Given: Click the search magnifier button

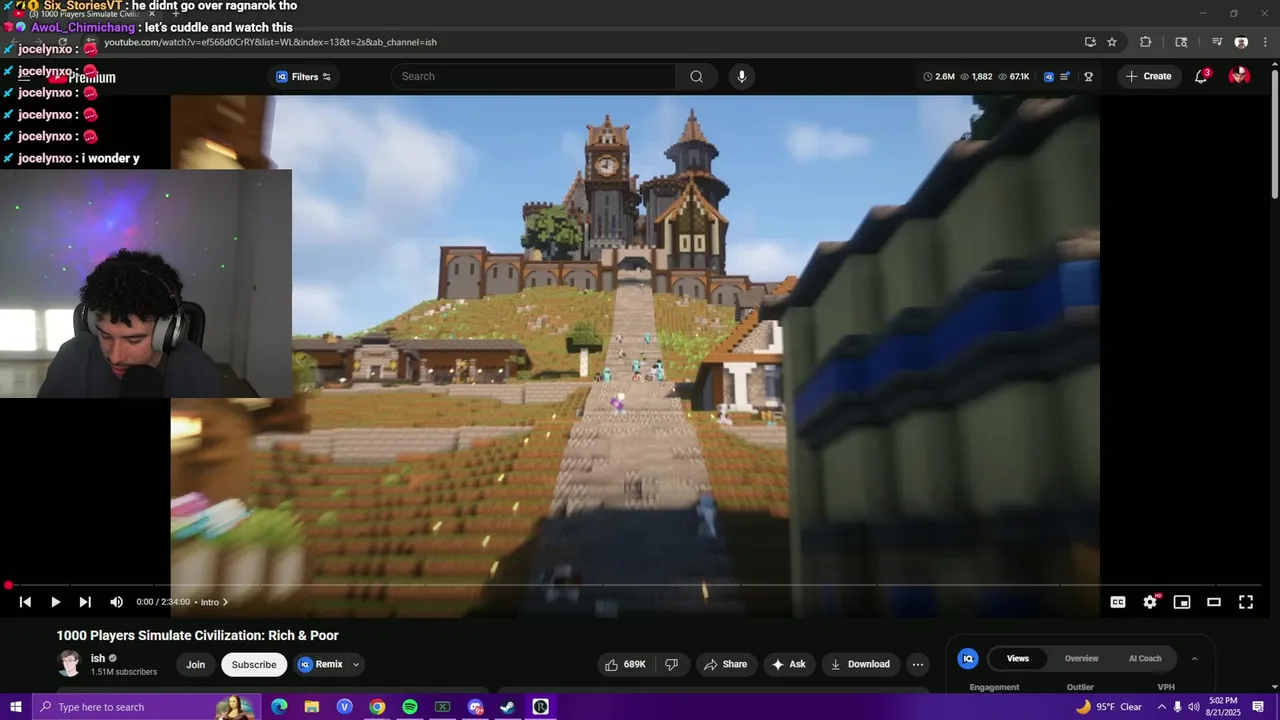Looking at the screenshot, I should 696,77.
